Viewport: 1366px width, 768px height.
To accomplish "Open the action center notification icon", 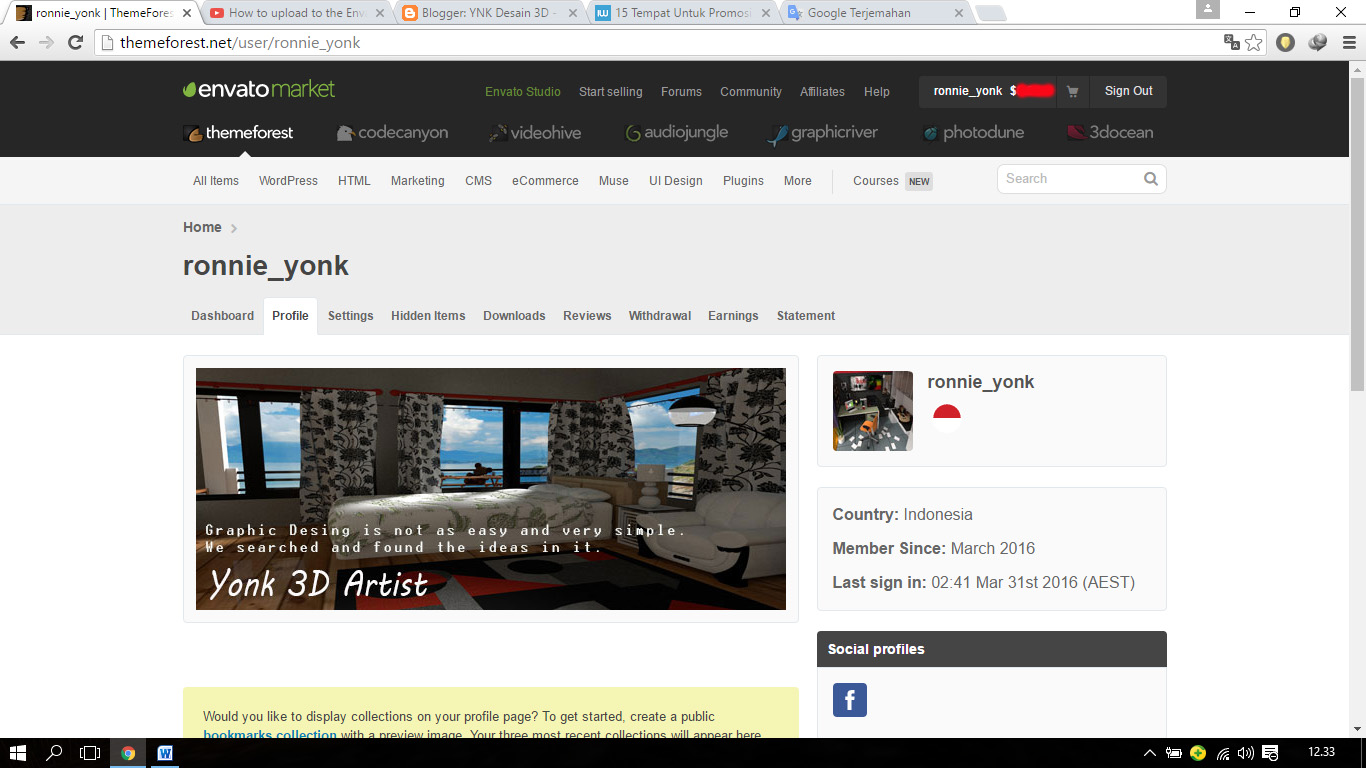I will click(1270, 753).
